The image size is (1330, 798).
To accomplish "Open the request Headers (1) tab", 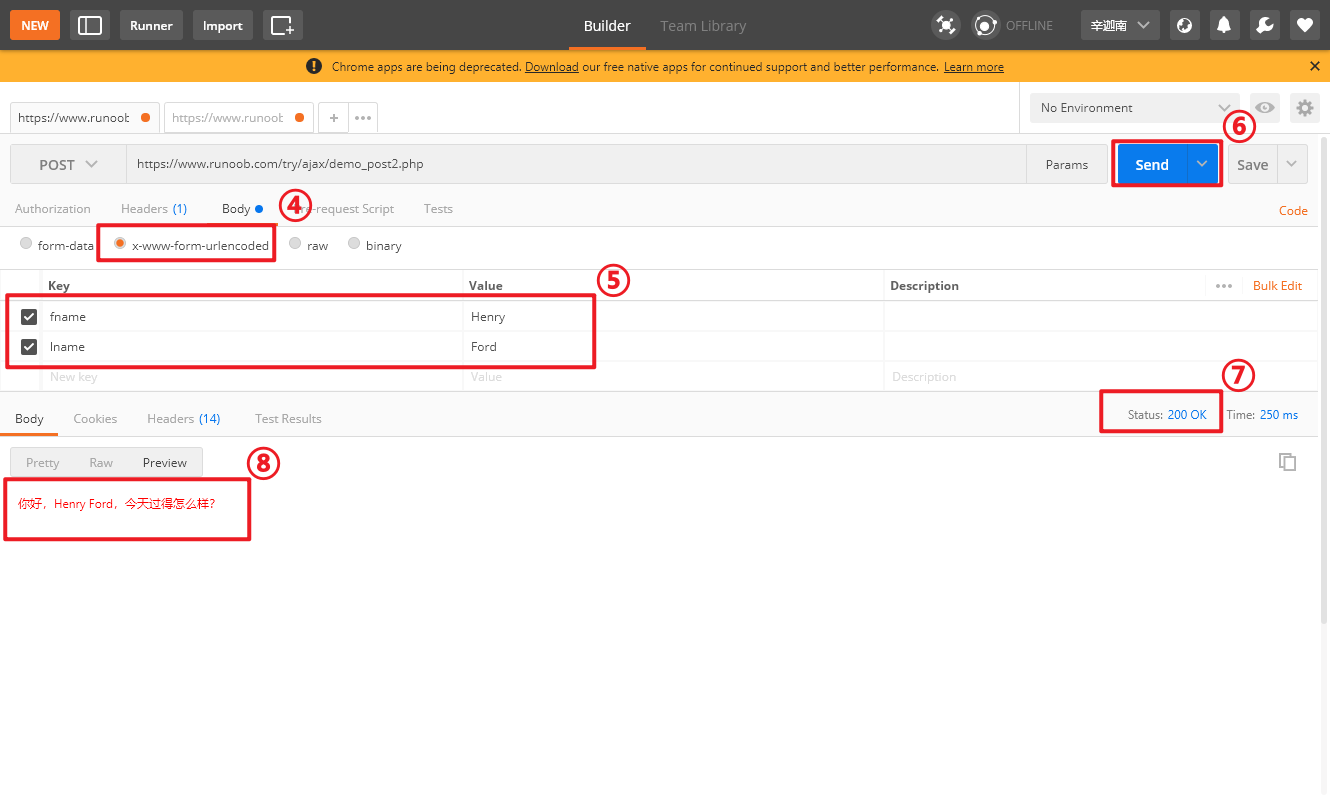I will (x=154, y=209).
